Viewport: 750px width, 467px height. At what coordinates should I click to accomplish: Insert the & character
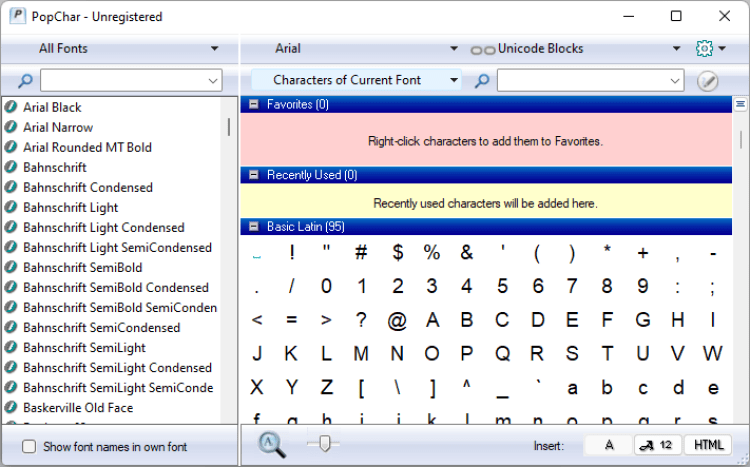pos(467,252)
